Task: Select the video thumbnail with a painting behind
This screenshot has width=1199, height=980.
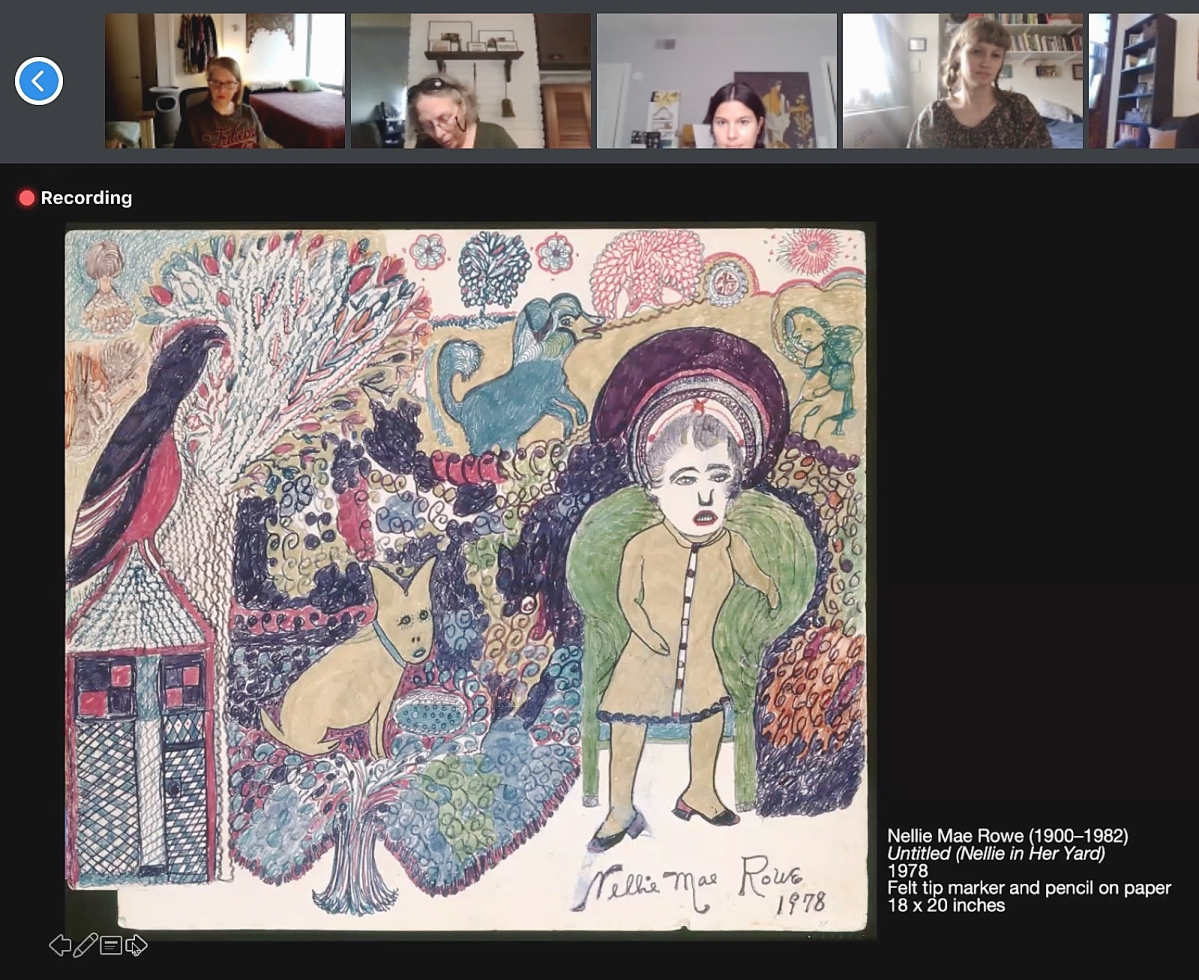Action: 717,80
